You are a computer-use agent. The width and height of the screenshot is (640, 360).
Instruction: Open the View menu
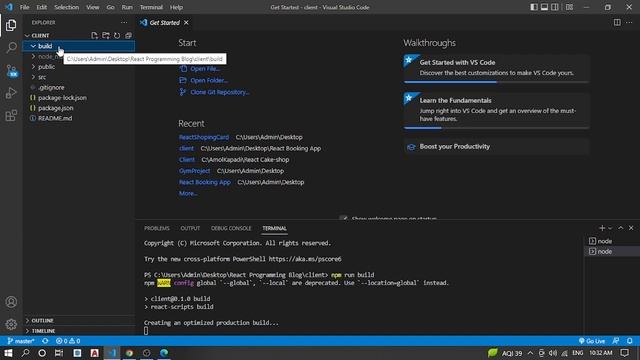[93, 7]
